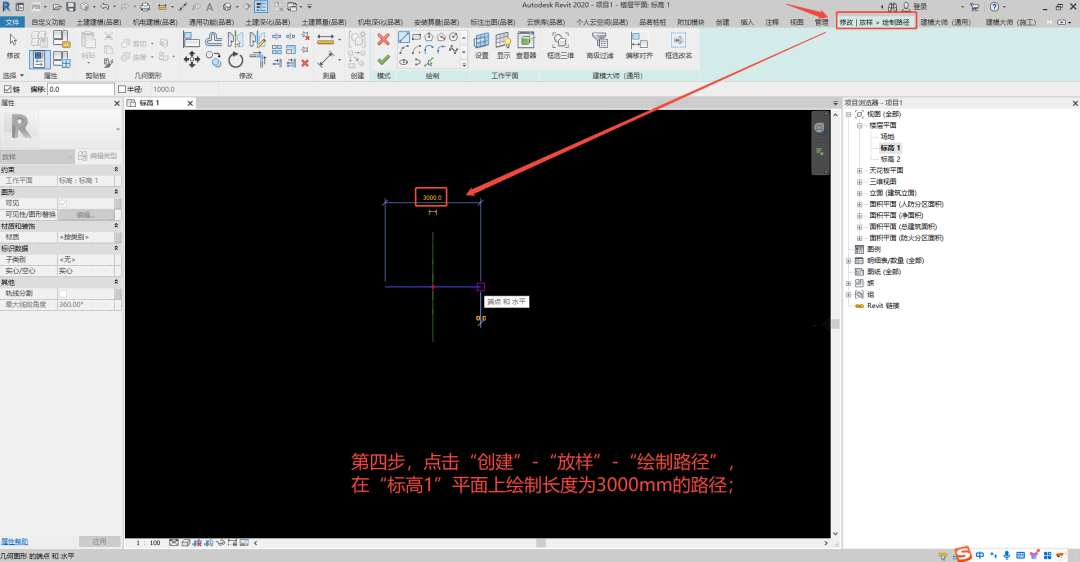Click the Revit 链接 browser entry
The image size is (1080, 562).
point(883,306)
